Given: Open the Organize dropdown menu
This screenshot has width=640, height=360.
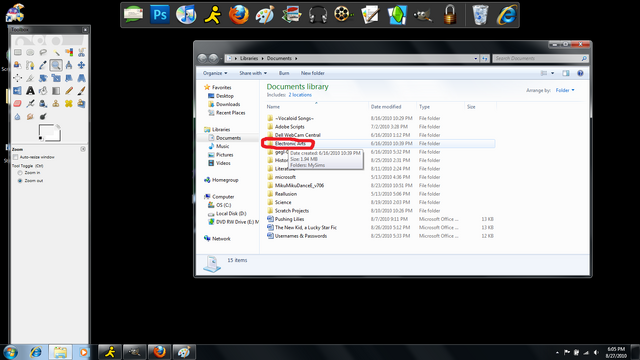Looking at the screenshot, I should click(215, 73).
